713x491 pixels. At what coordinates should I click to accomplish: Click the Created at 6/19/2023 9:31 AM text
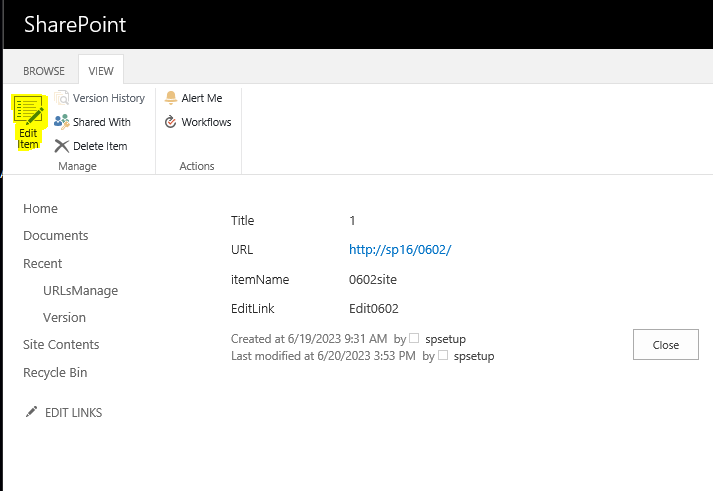[x=309, y=339]
